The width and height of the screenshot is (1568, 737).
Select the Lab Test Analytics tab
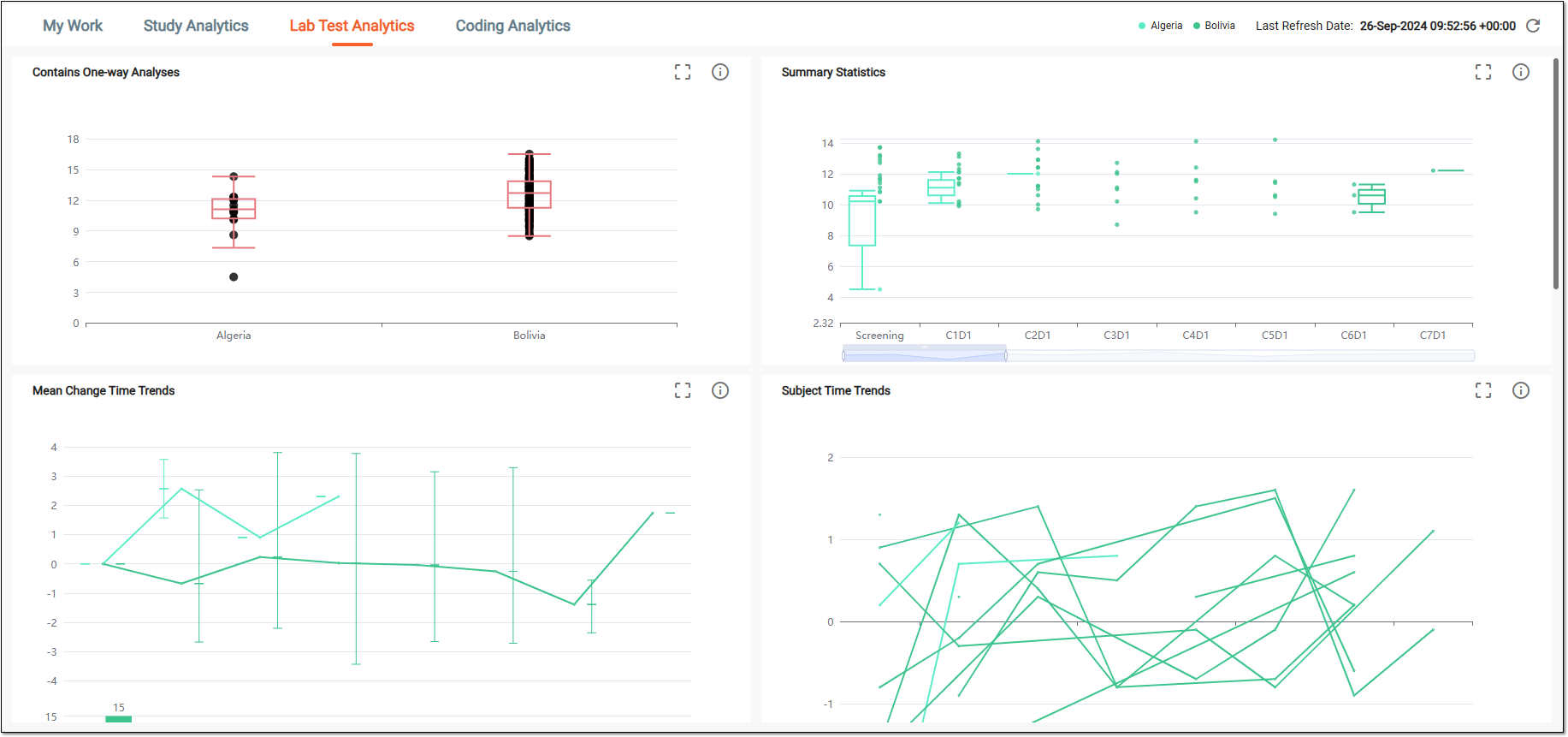352,26
